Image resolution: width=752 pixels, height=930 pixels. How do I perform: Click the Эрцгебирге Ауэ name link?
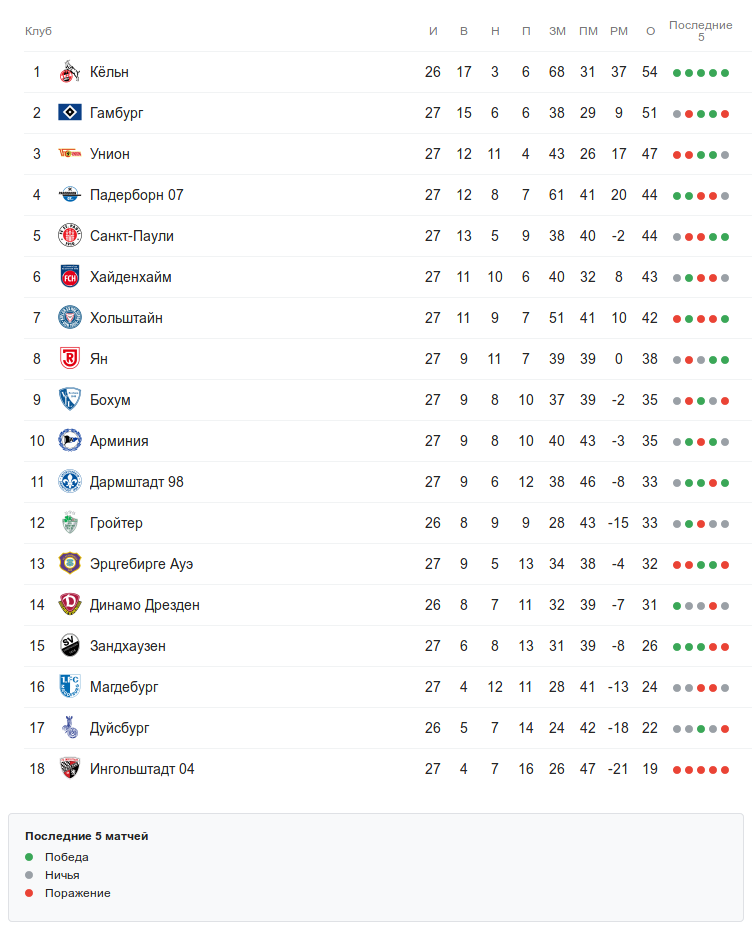point(141,564)
